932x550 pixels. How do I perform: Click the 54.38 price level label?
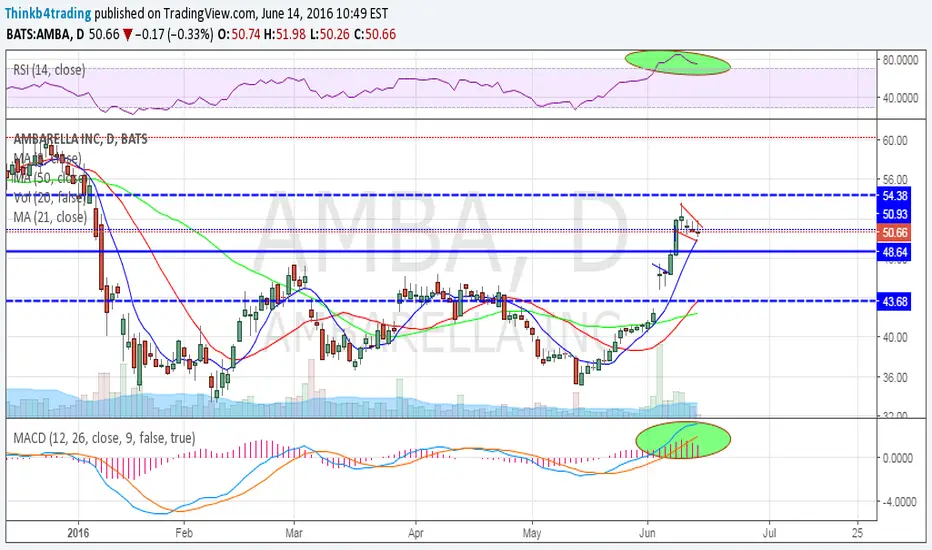(895, 196)
